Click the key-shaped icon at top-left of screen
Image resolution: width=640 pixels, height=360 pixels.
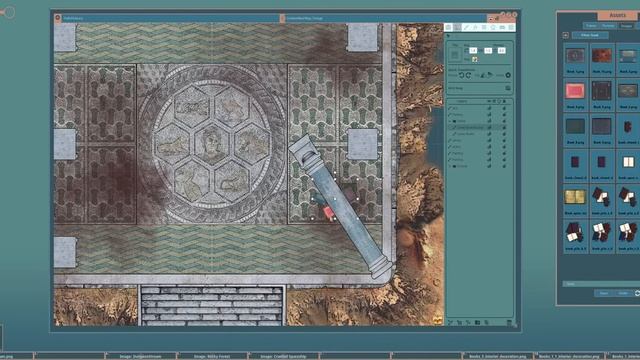click(7, 12)
